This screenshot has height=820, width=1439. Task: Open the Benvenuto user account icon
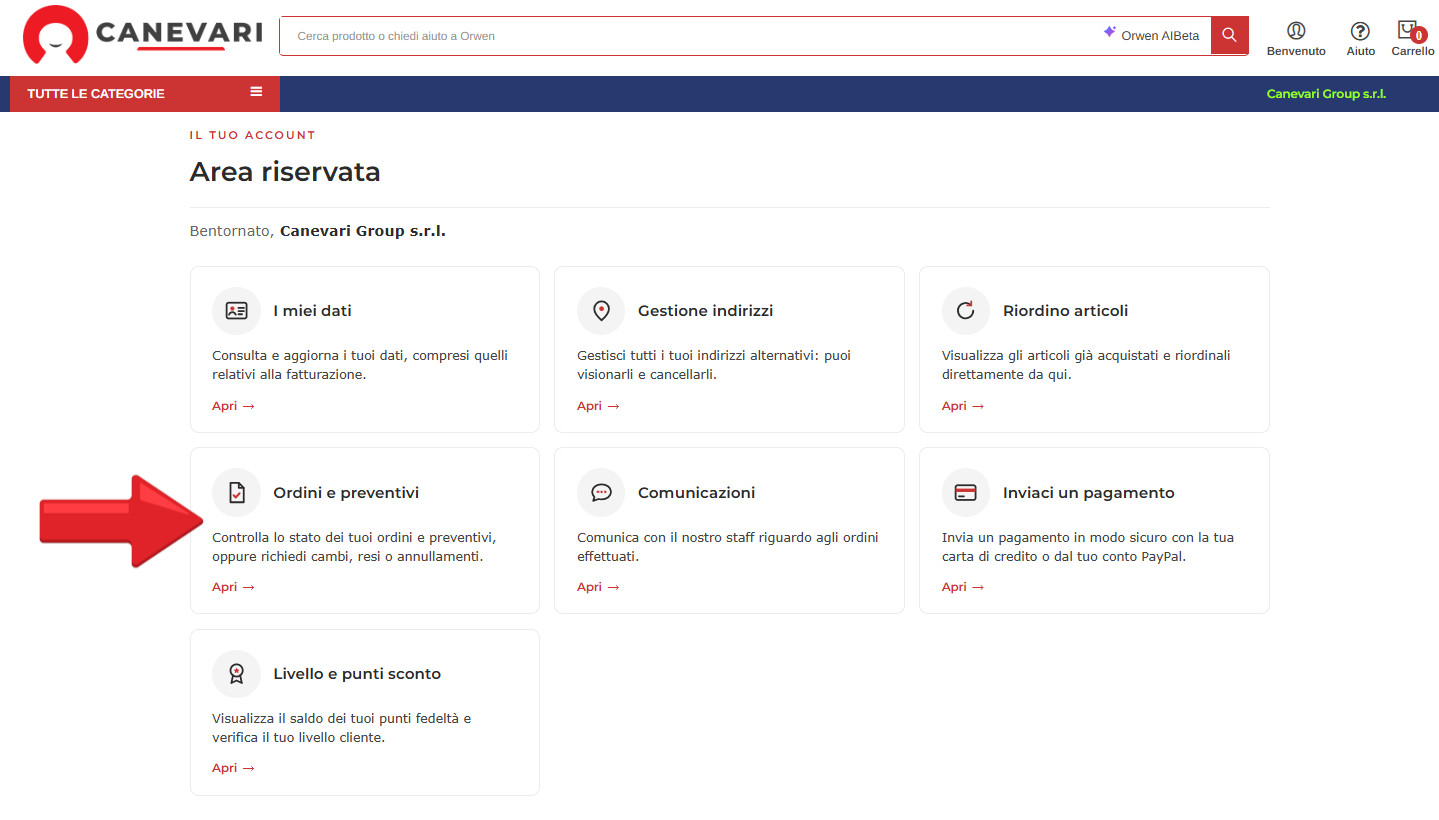1296,30
